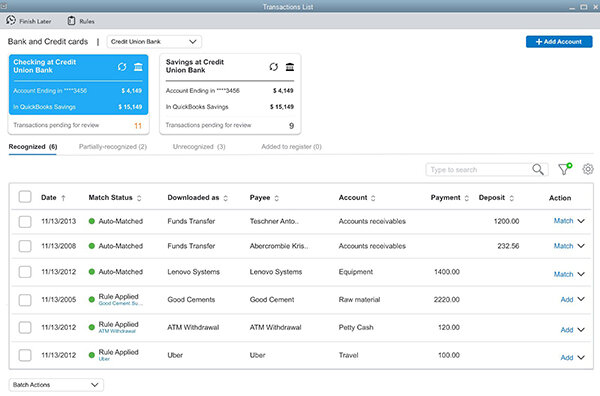The image size is (600, 396).
Task: Open Good Cement Su... rule link
Action: (121, 303)
